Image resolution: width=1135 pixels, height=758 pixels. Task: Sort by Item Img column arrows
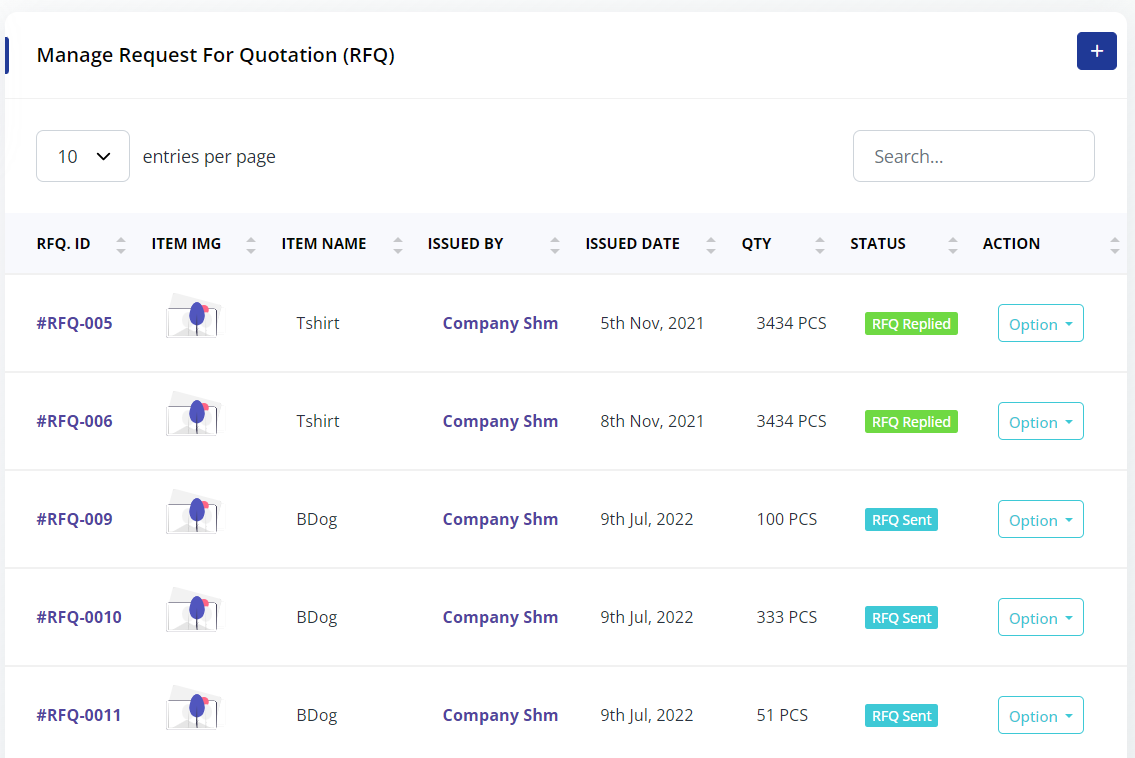pos(251,244)
